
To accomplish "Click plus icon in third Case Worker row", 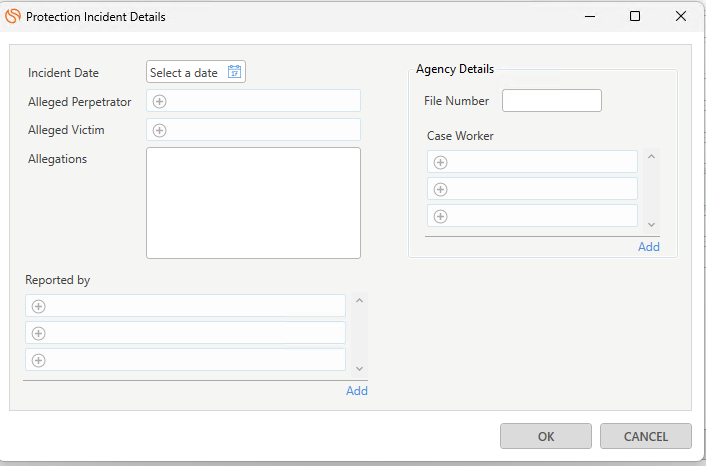I will pyautogui.click(x=440, y=217).
